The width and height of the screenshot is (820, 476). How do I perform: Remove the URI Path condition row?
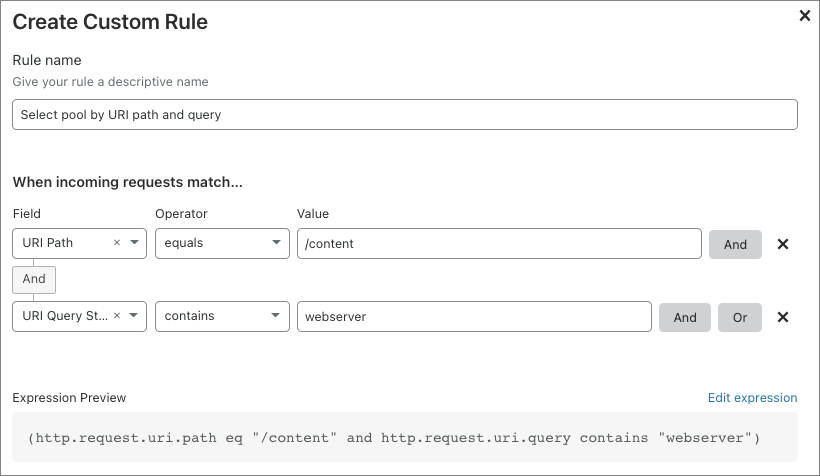point(783,244)
